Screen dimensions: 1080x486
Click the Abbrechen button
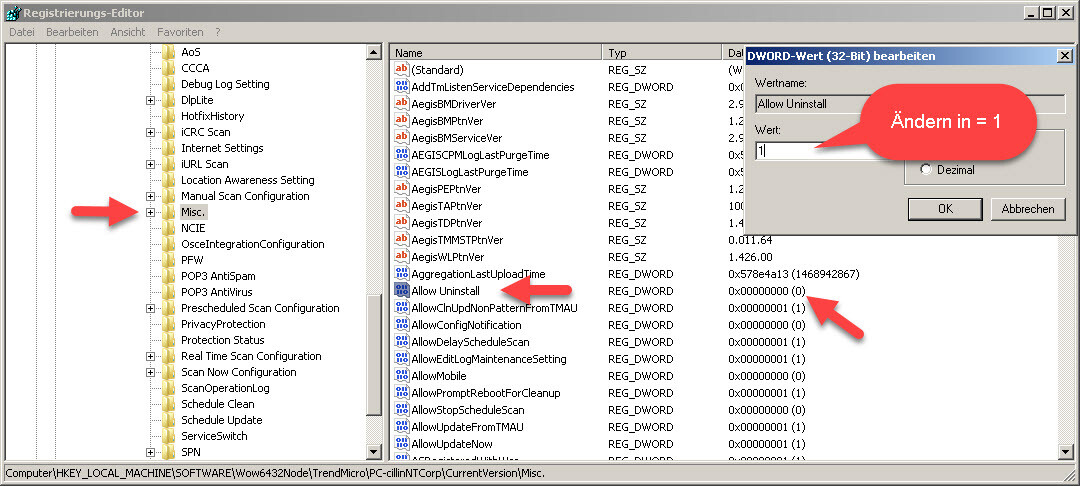(x=1027, y=209)
